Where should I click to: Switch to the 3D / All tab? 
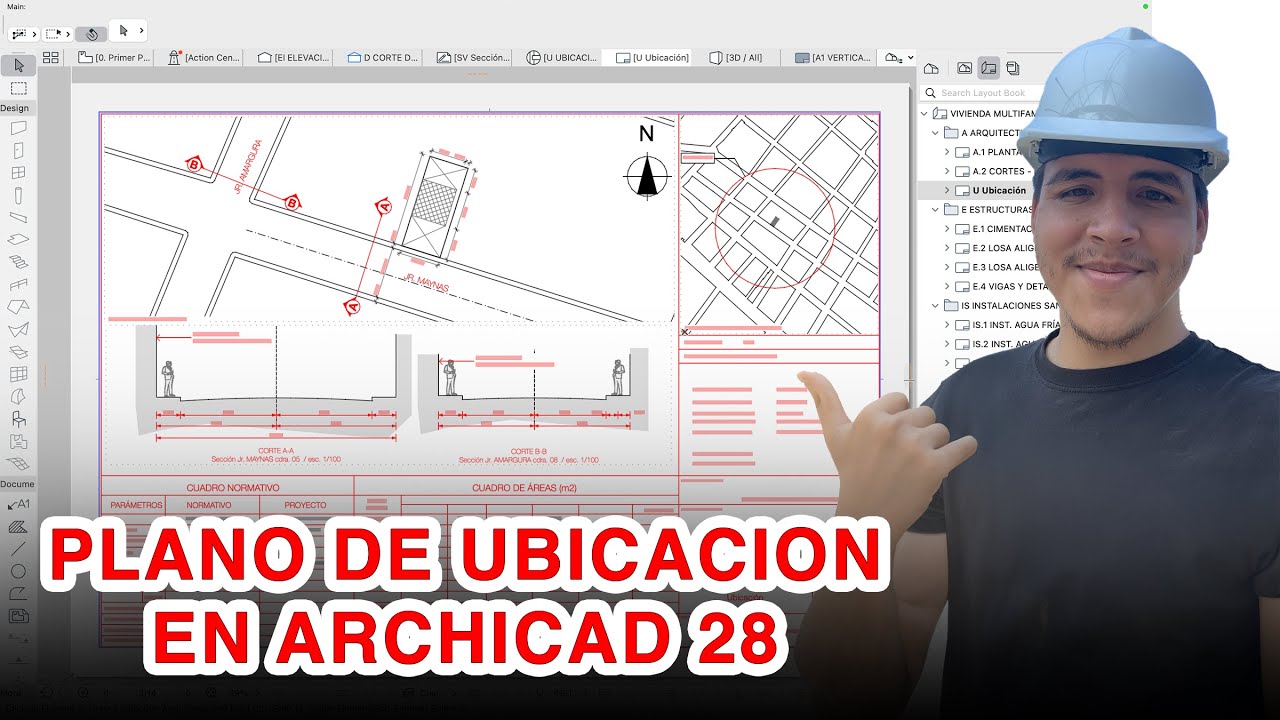[735, 58]
